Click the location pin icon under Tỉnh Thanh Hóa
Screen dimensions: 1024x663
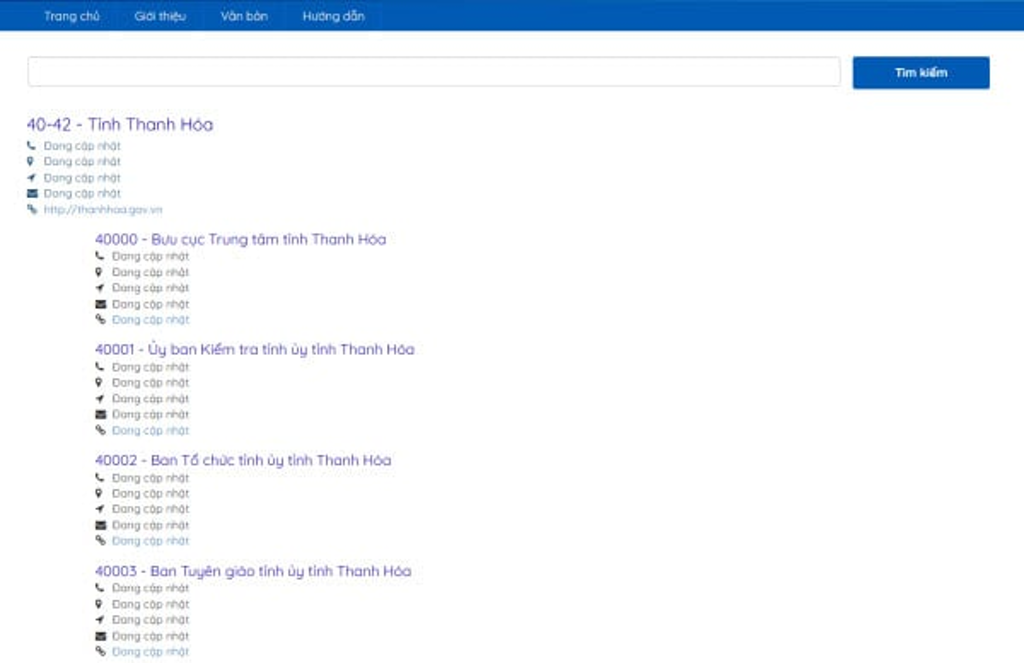[x=31, y=161]
